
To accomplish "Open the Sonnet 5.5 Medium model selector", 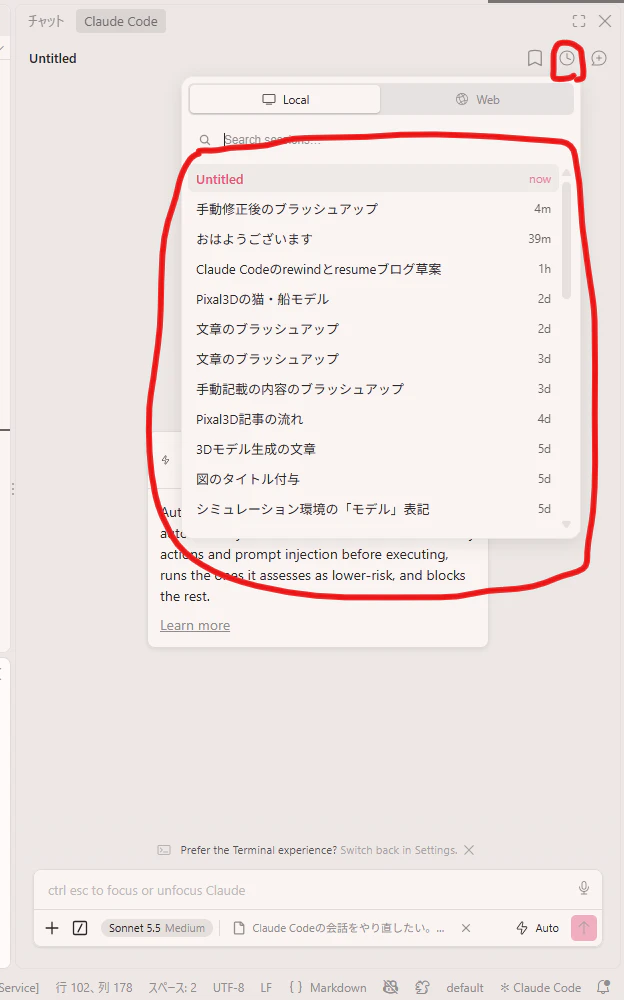I will [x=157, y=928].
